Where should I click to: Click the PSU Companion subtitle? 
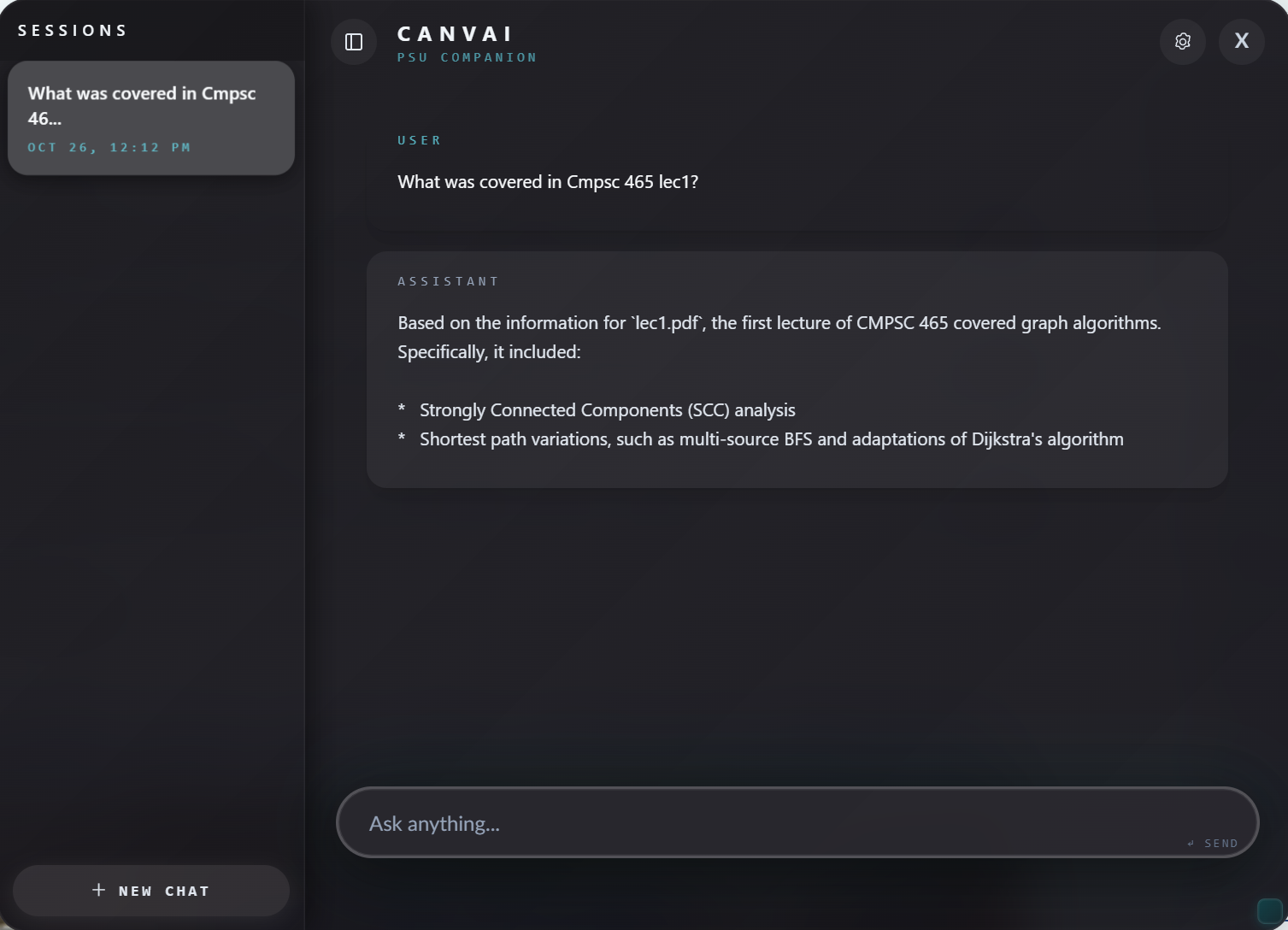click(468, 57)
